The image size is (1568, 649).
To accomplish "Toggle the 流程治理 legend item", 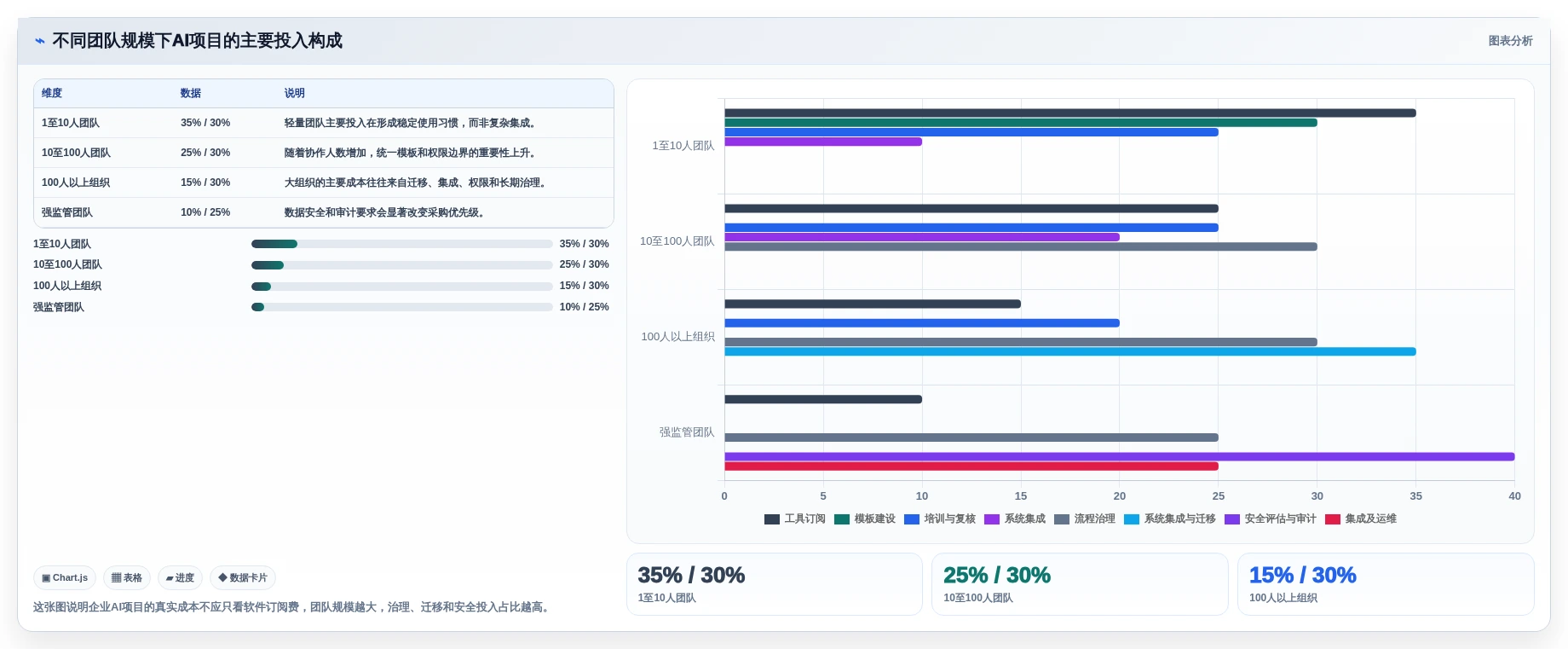I will point(1085,519).
